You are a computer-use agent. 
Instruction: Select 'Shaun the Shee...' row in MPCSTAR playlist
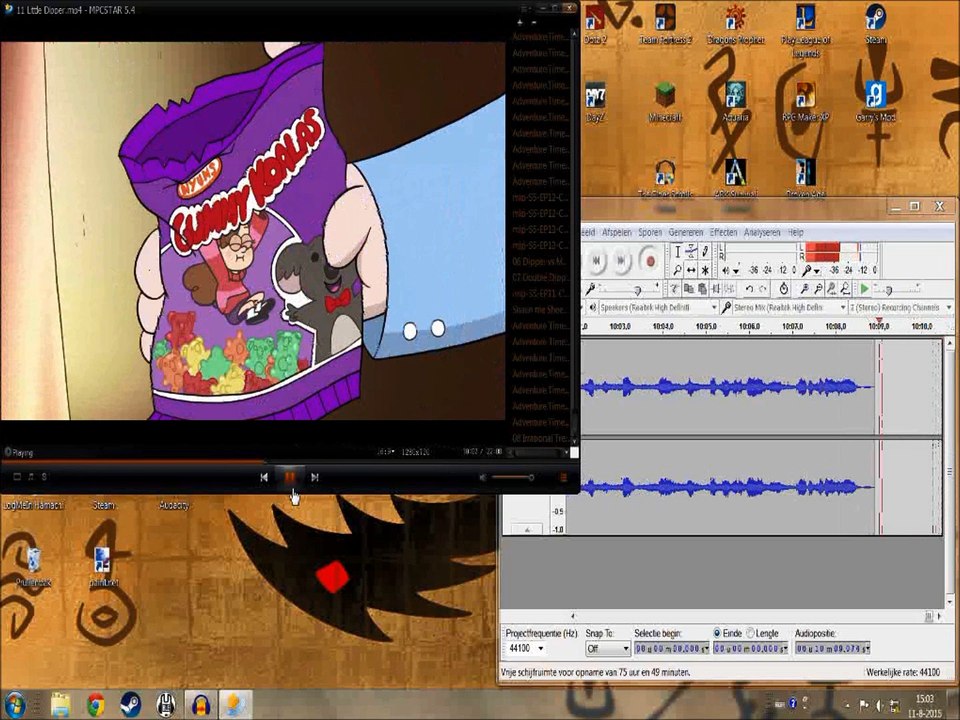tap(540, 309)
